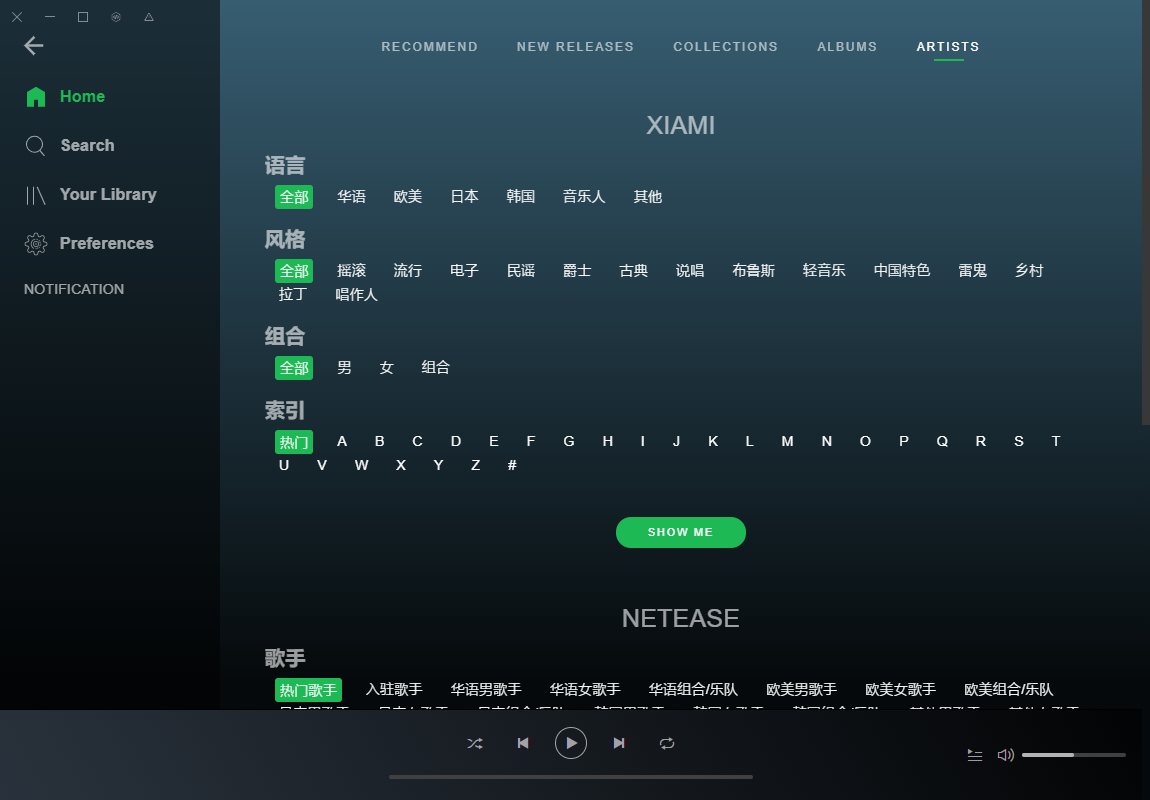Viewport: 1150px width, 800px height.
Task: Select 全部 under 语言
Action: tap(294, 197)
